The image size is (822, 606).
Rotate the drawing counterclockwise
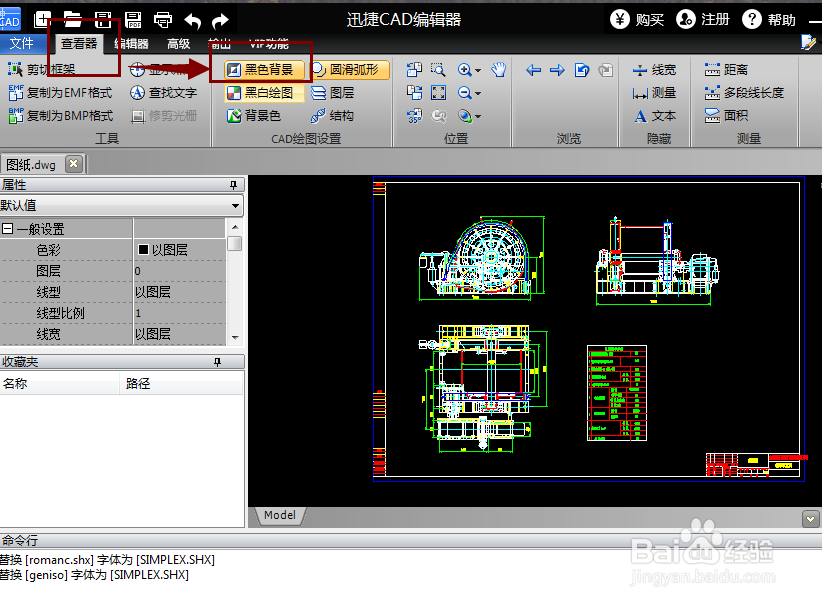click(414, 70)
